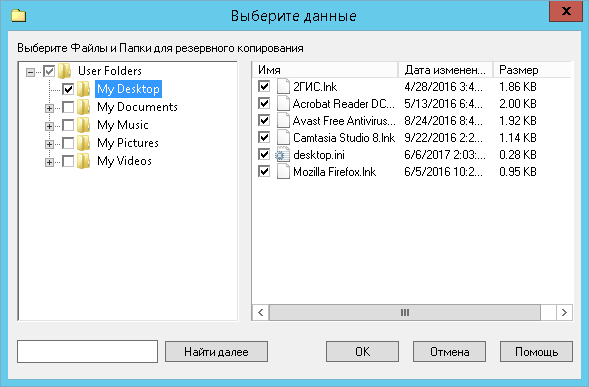589x387 pixels.
Task: Click the Найти далее button
Action: (x=216, y=352)
